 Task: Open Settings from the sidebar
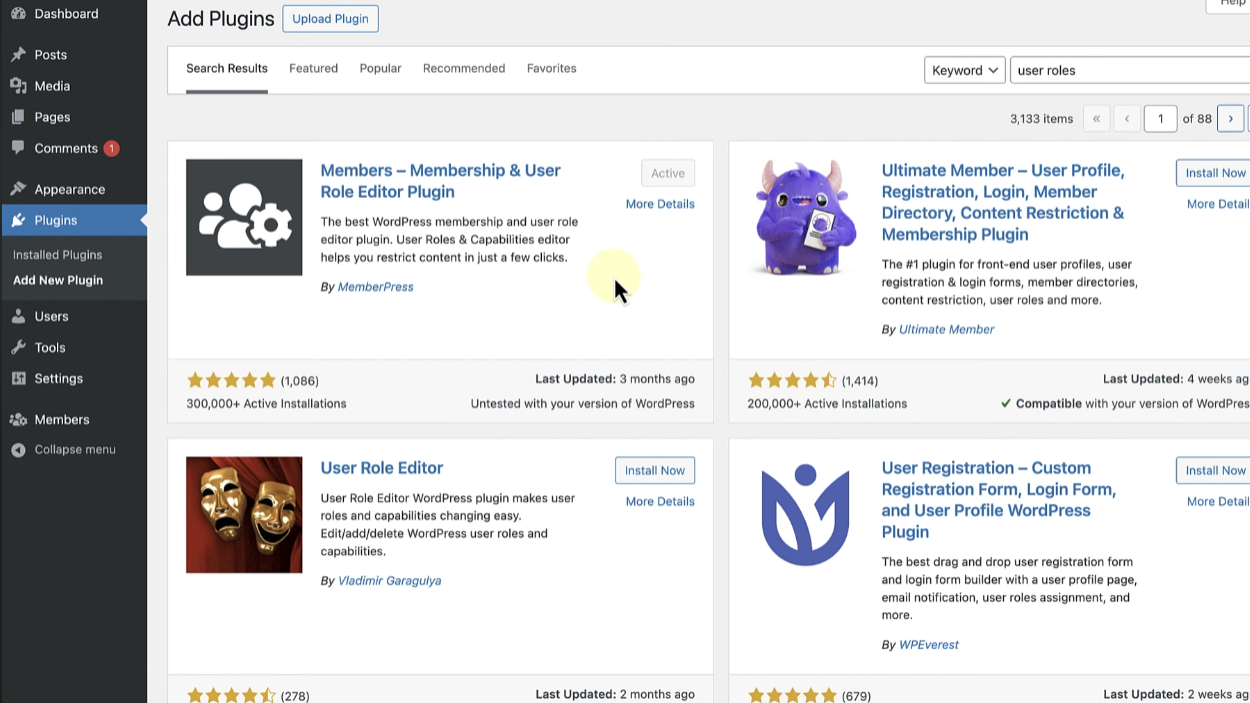(56, 378)
